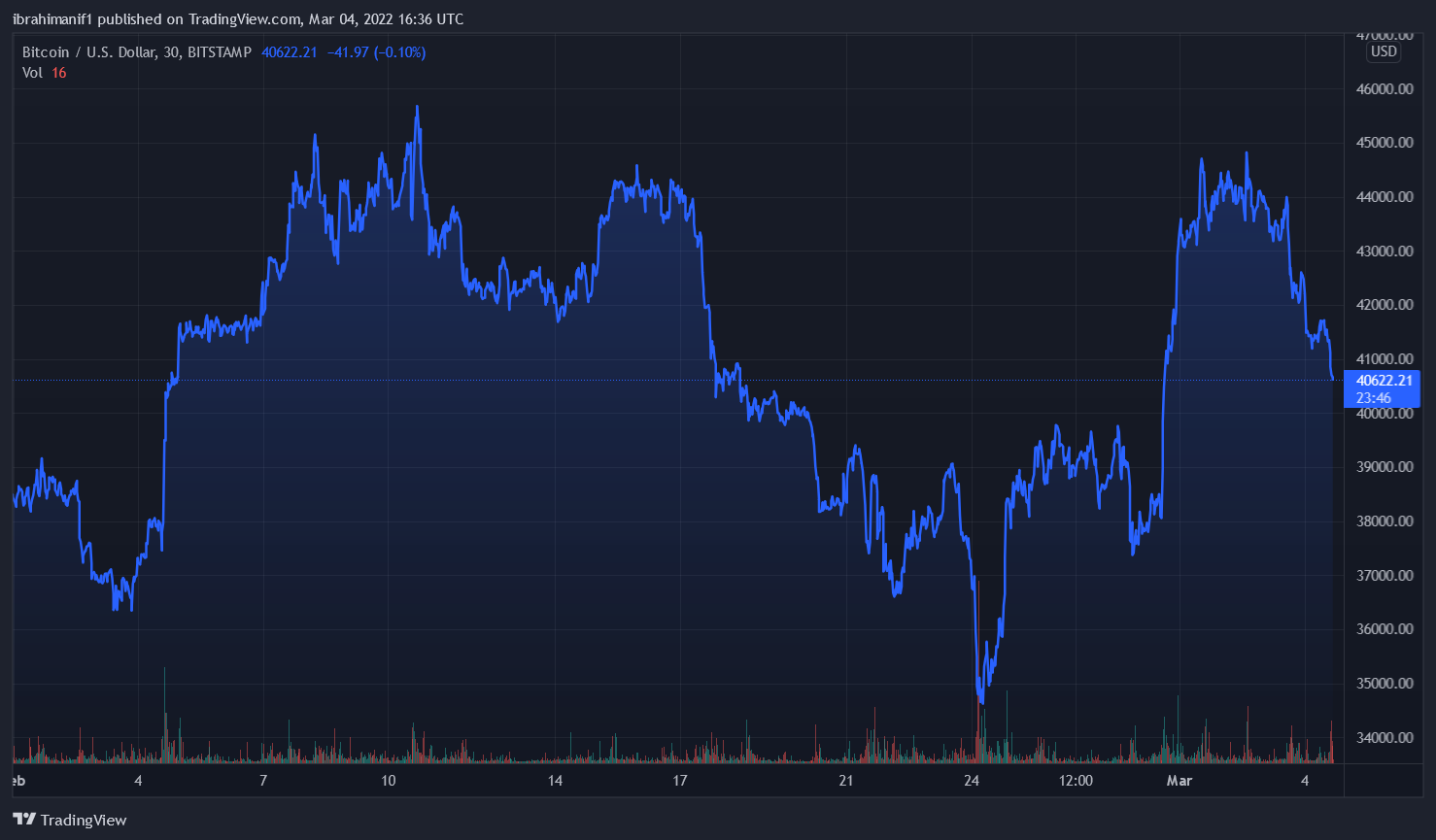Screen dimensions: 1436x840
Task: Click the ibrahimanif1 publisher header text
Action: [237, 19]
